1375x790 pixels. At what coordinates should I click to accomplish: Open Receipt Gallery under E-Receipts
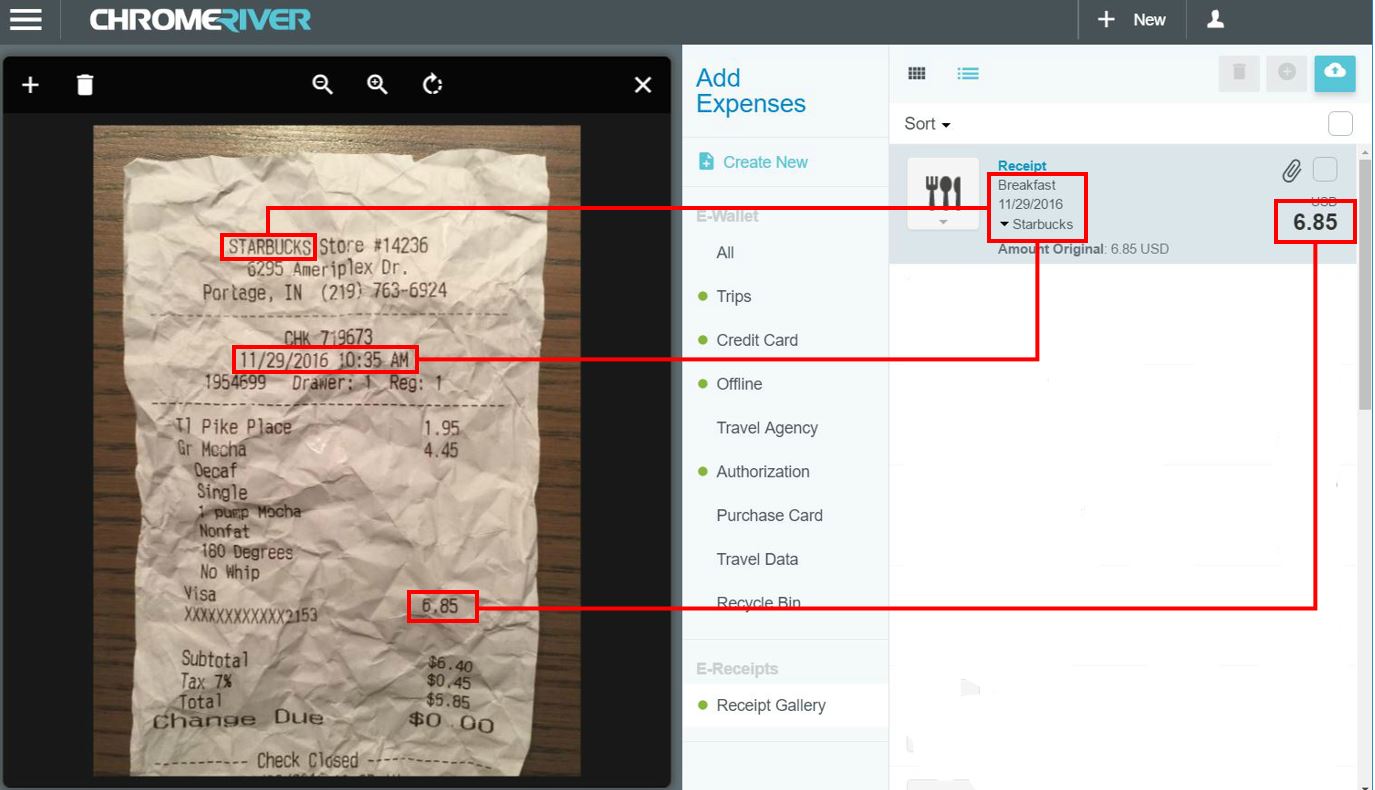[x=770, y=705]
